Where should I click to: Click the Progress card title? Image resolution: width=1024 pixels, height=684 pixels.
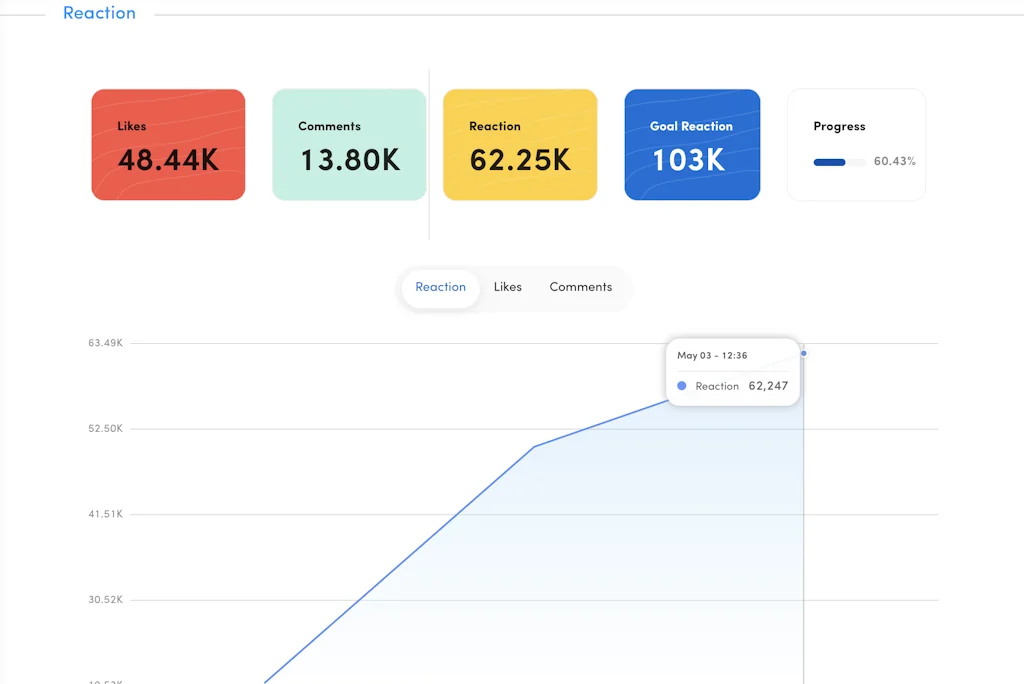click(x=839, y=127)
